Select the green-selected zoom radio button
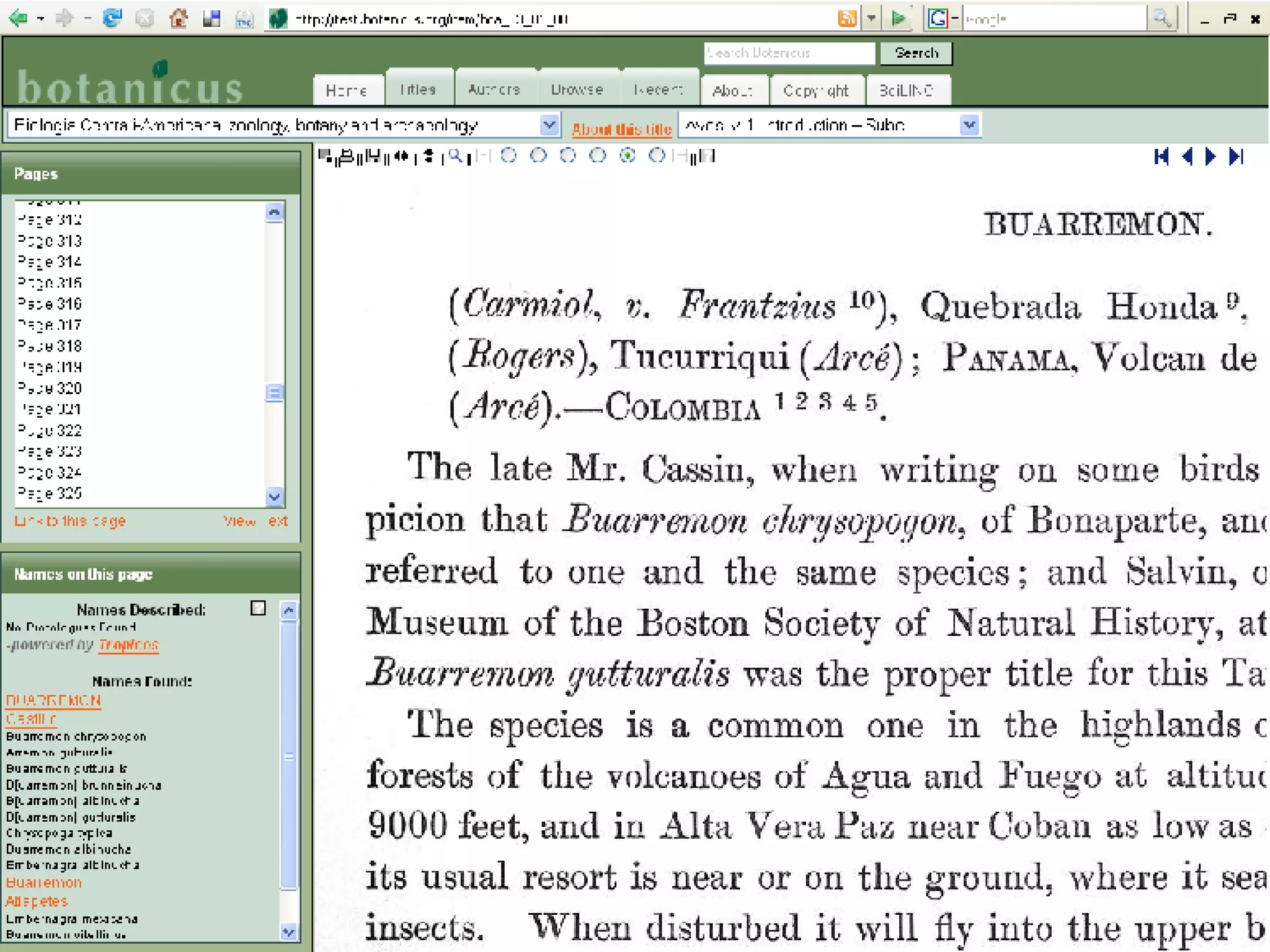 click(x=628, y=156)
